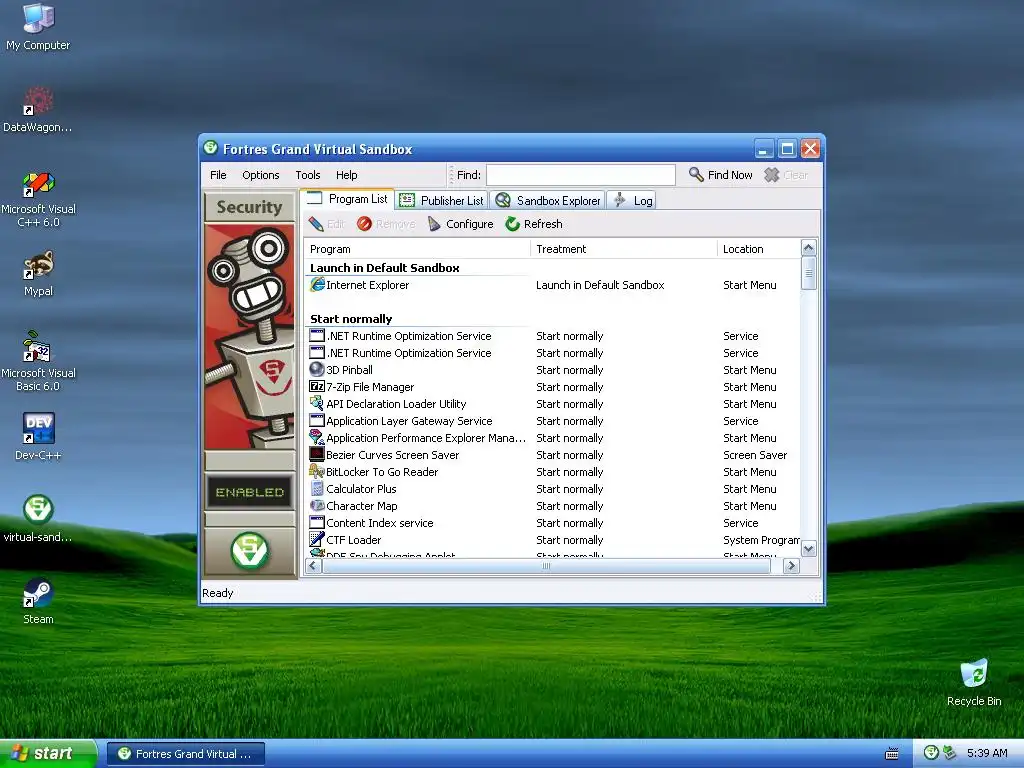
Task: Click the Application Performance Explorer row icon
Action: click(x=317, y=438)
